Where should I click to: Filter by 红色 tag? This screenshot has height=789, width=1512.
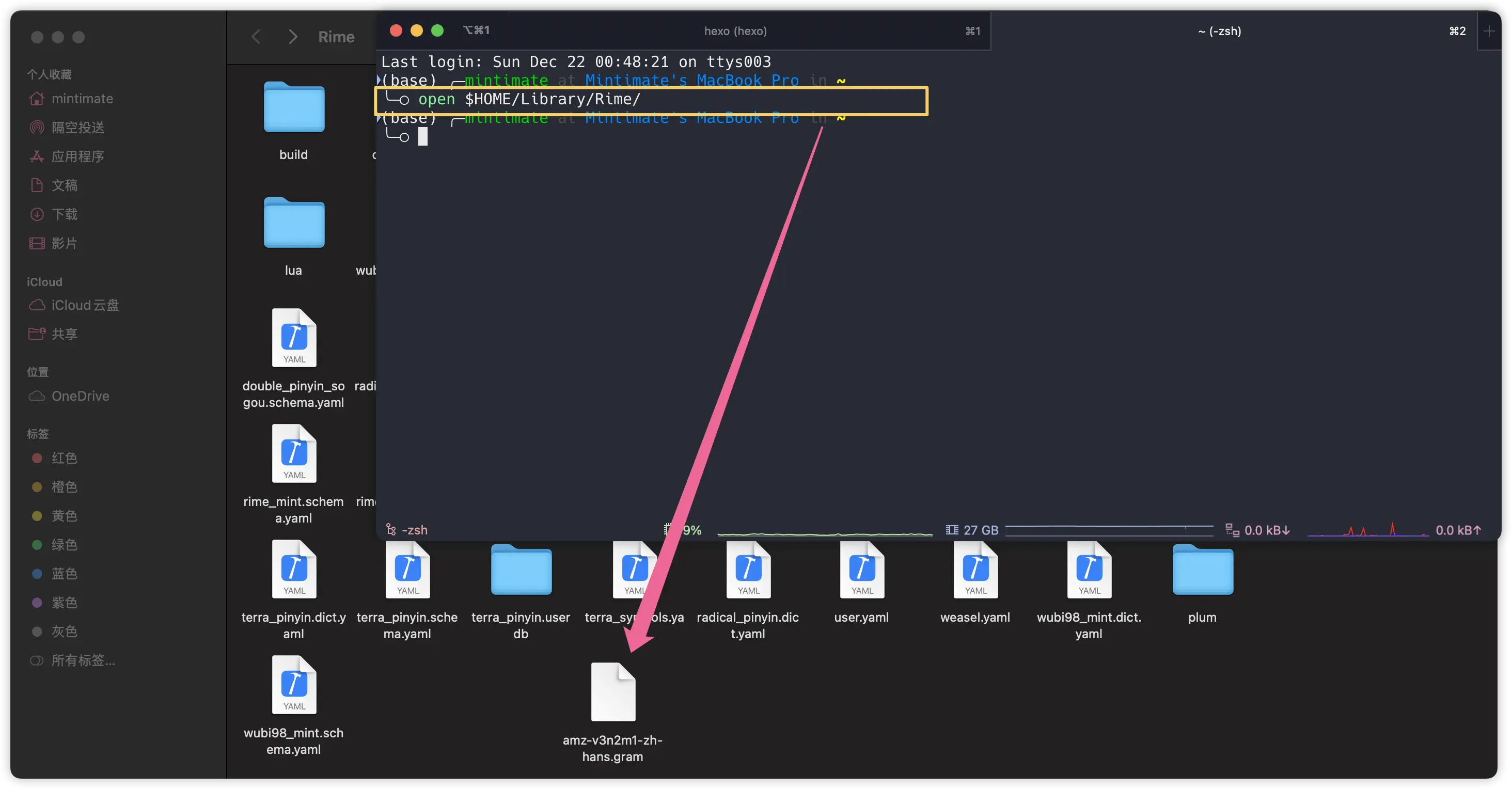54,458
